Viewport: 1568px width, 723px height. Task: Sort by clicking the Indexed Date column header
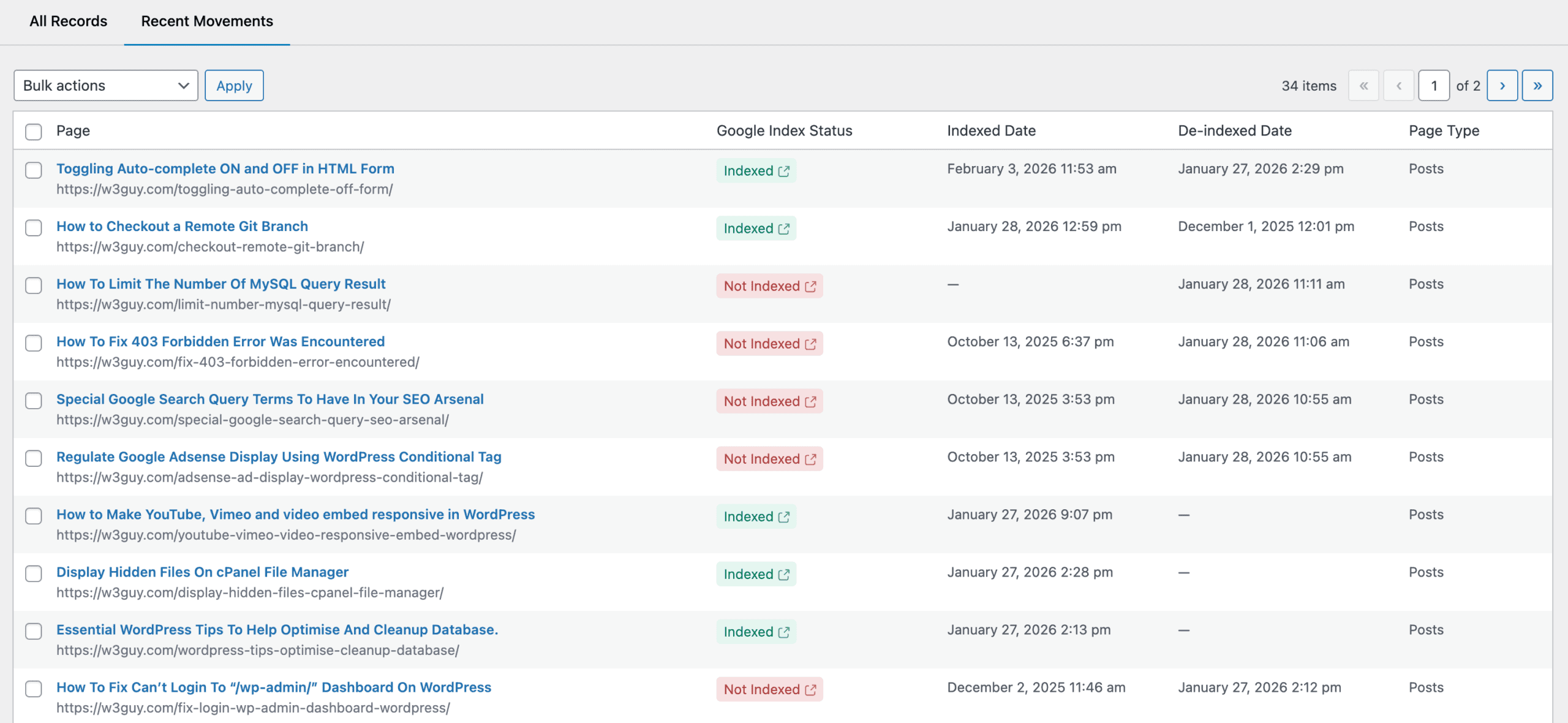(x=990, y=131)
